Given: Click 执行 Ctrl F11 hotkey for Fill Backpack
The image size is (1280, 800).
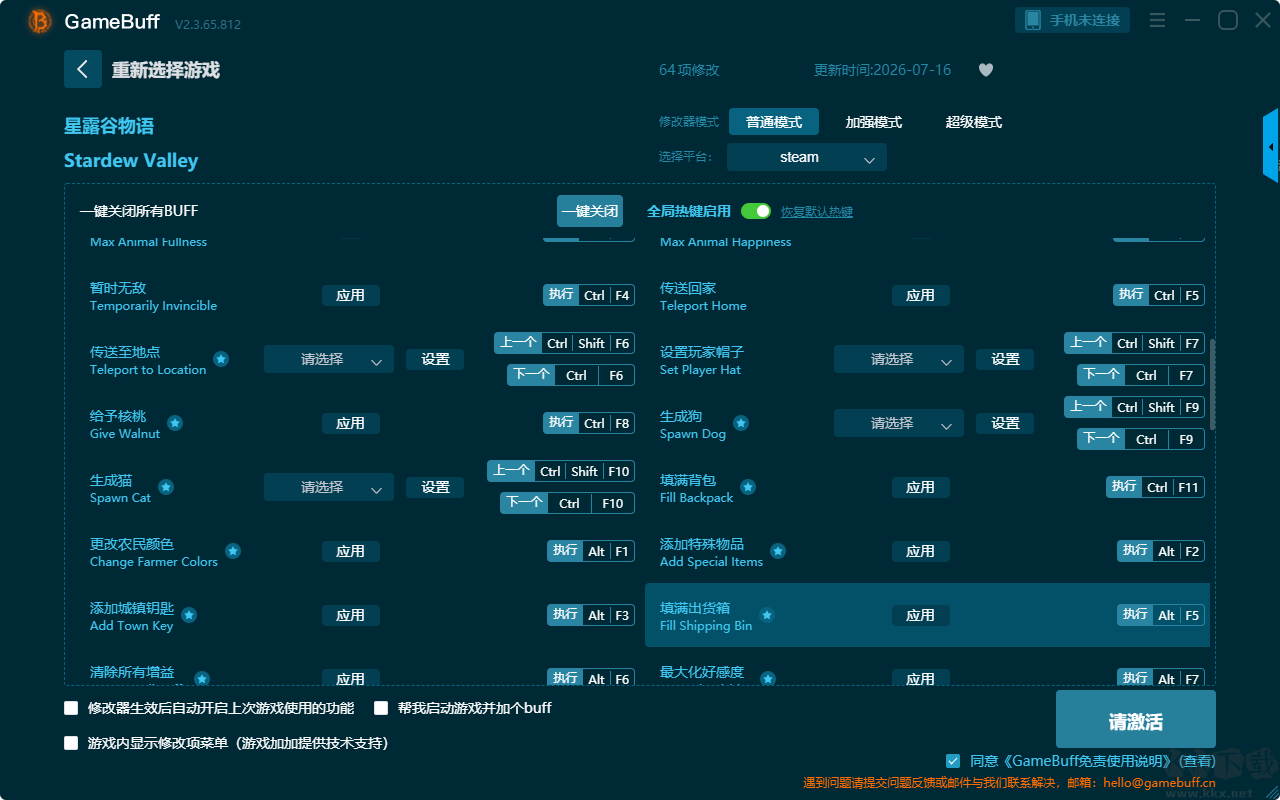Looking at the screenshot, I should coord(1155,487).
